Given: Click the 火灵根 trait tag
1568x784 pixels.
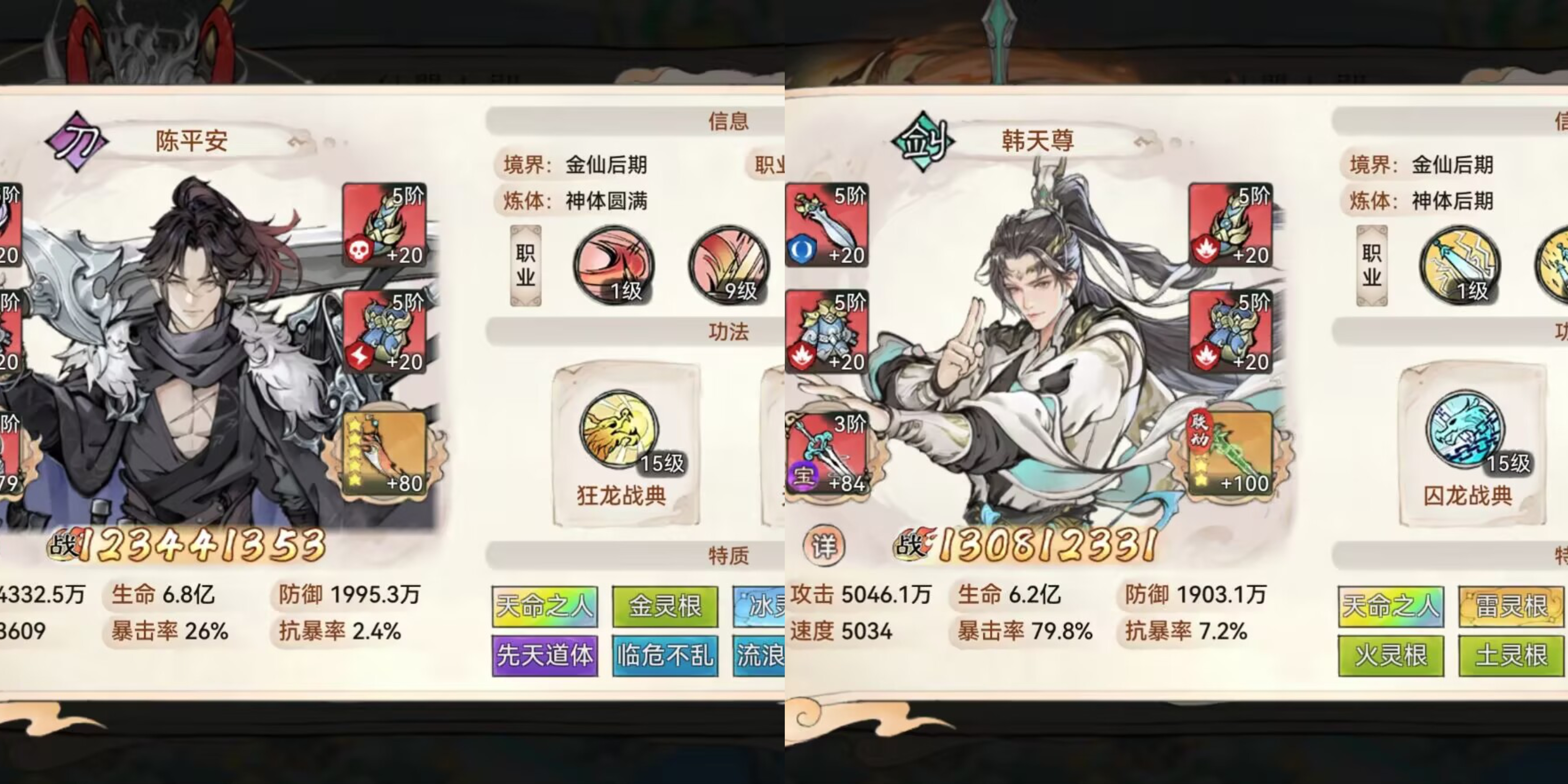Looking at the screenshot, I should (1391, 655).
